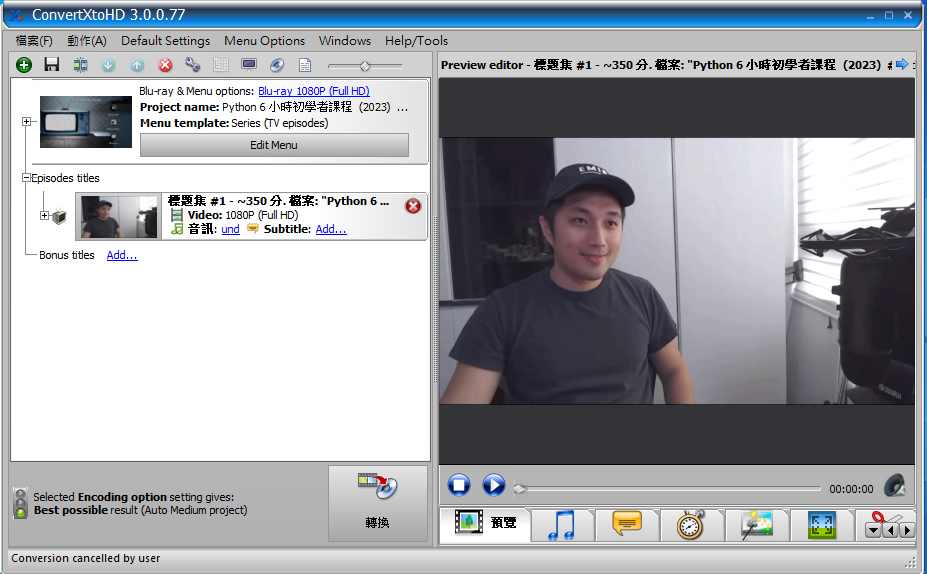Viewport: 927px width, 574px height.
Task: Click the burn disc icon in toolbar
Action: [x=277, y=65]
